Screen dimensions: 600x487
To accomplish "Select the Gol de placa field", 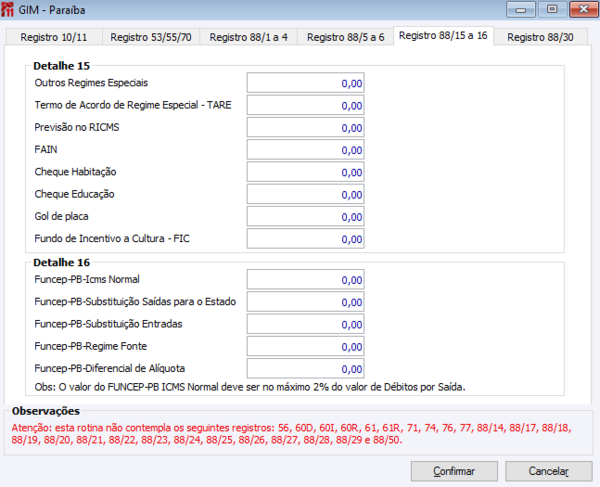I will coord(305,216).
